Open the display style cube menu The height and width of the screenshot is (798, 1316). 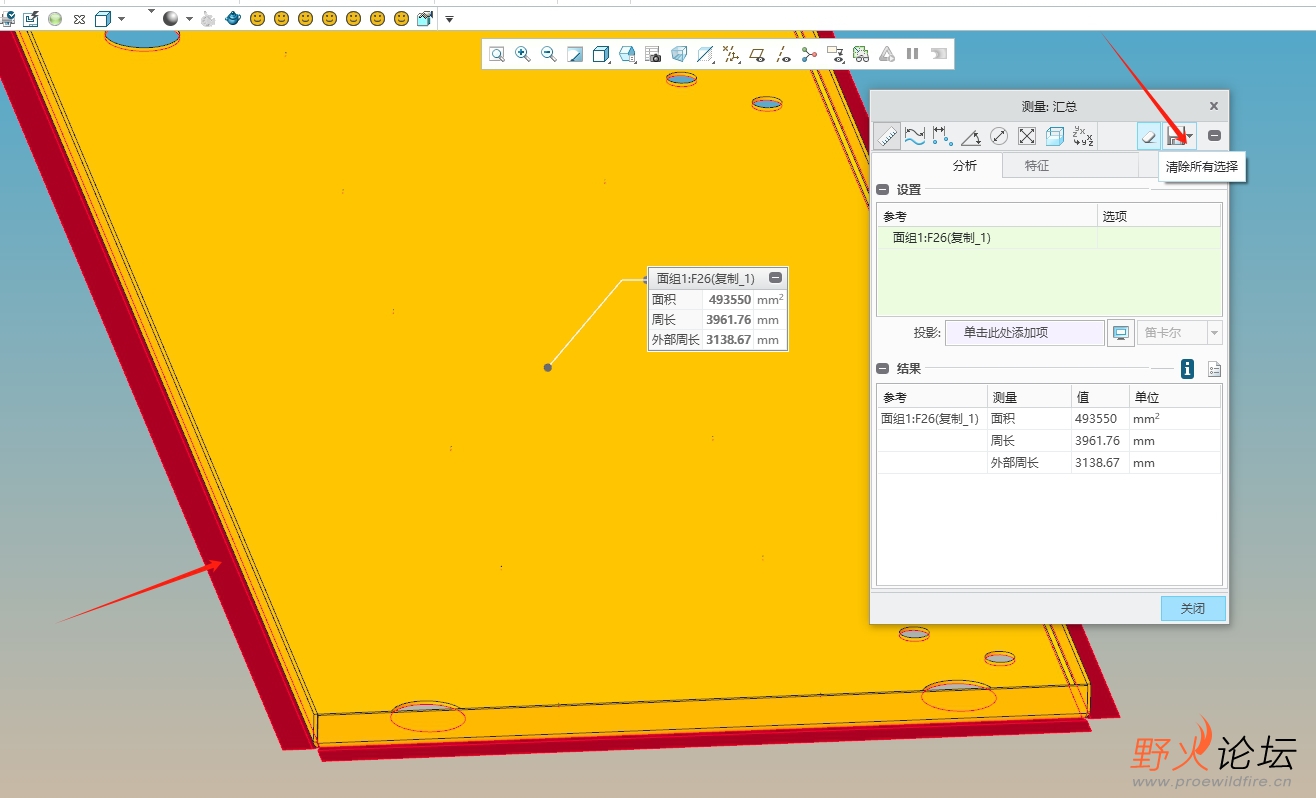(601, 54)
